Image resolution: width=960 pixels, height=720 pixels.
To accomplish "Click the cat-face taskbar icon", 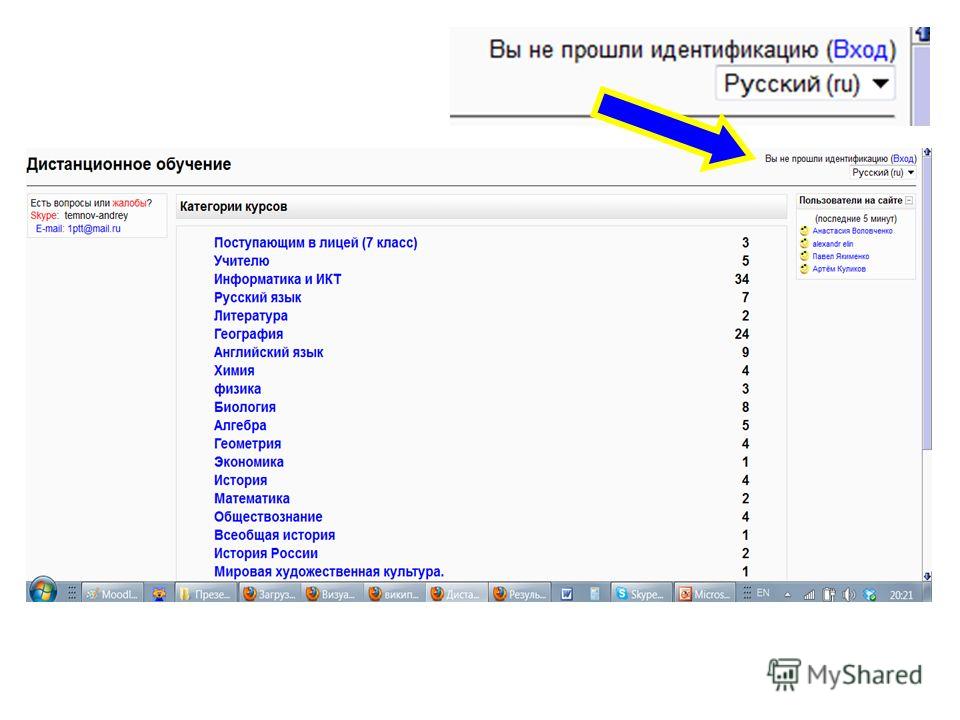I will [x=159, y=594].
